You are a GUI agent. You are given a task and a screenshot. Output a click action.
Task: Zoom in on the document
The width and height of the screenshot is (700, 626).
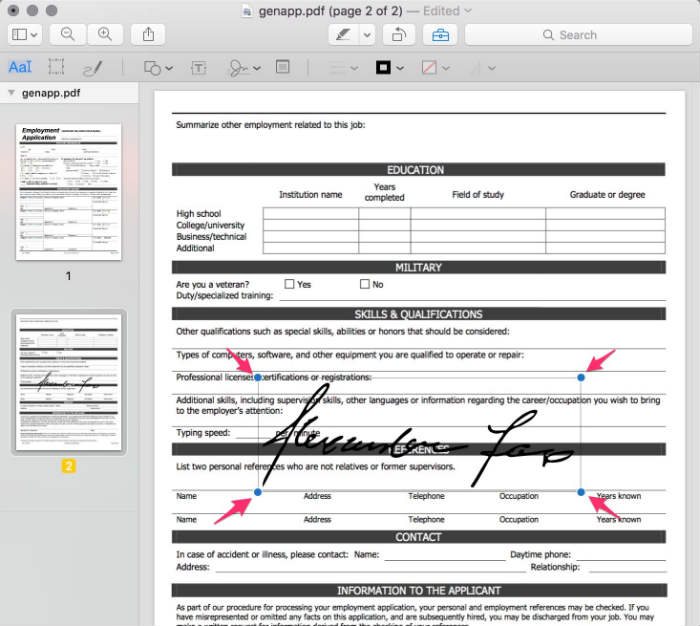coord(105,34)
